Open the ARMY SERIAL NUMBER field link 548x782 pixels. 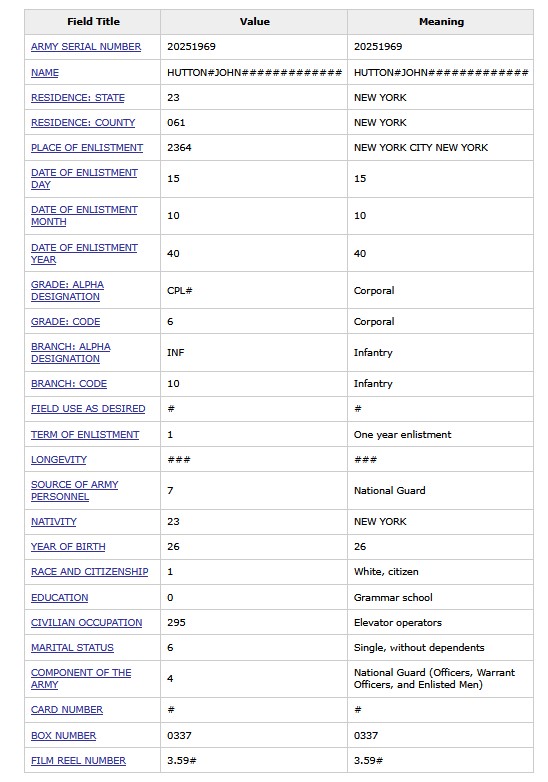pyautogui.click(x=86, y=47)
